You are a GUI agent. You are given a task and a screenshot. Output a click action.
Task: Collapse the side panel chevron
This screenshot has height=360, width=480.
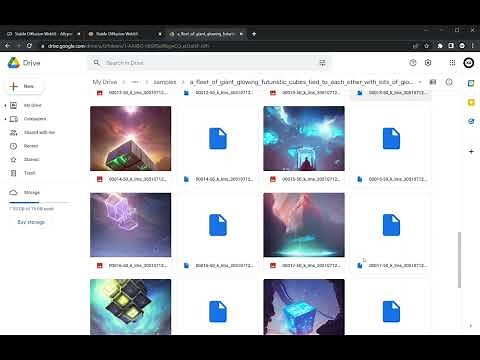[471, 326]
